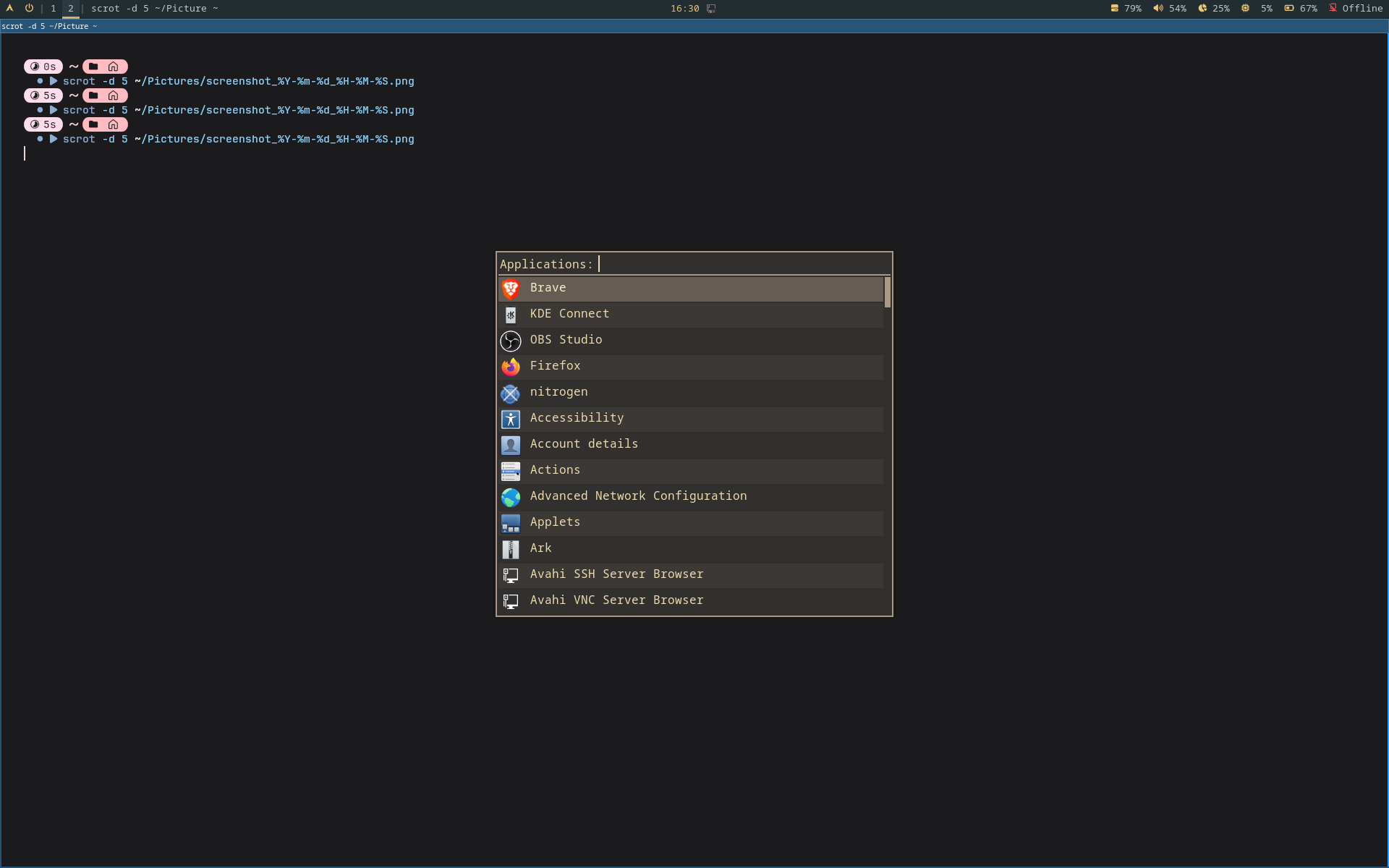Select the OBS Studio entry

(x=691, y=341)
